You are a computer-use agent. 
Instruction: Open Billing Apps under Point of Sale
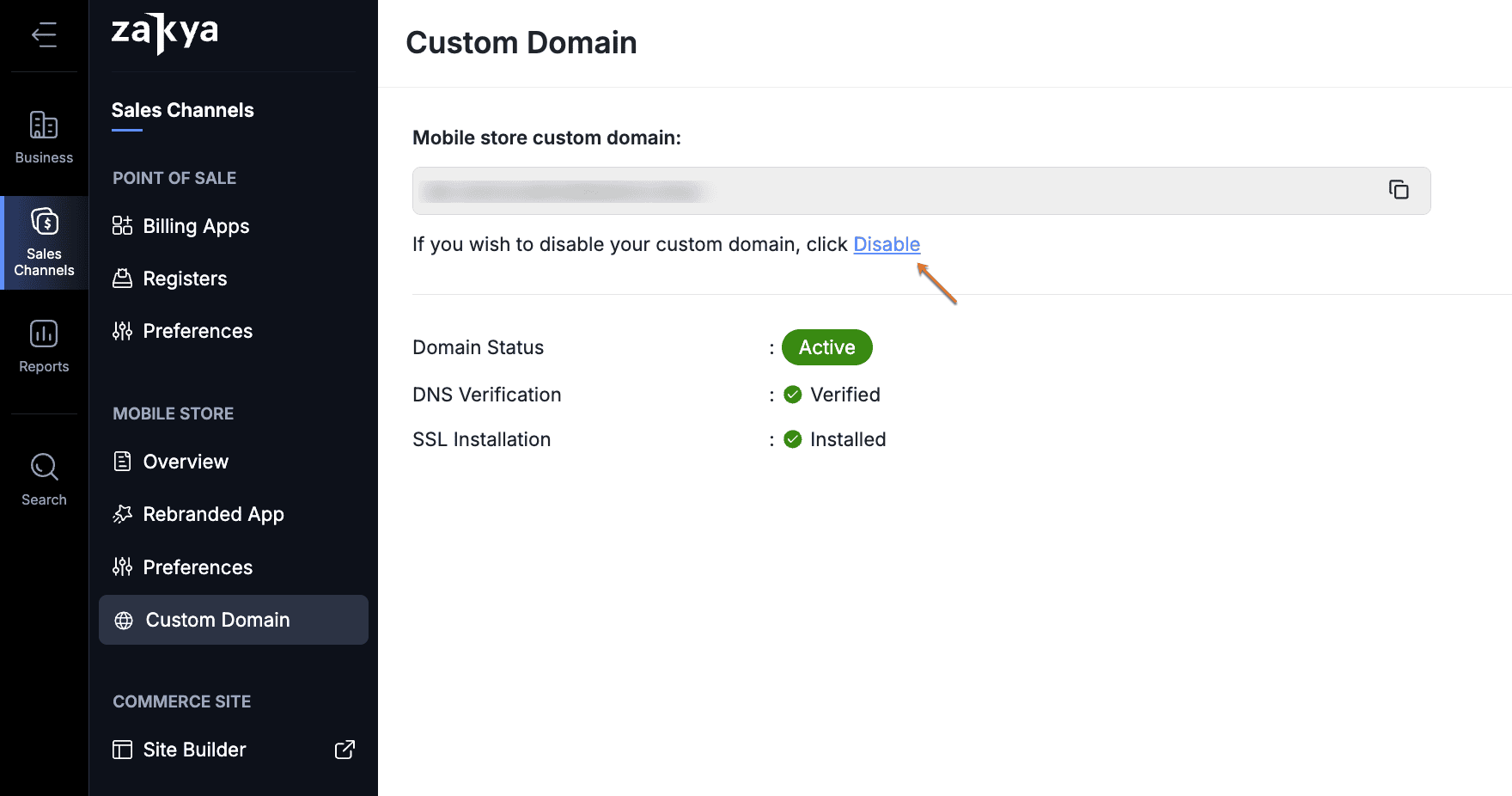pos(195,226)
